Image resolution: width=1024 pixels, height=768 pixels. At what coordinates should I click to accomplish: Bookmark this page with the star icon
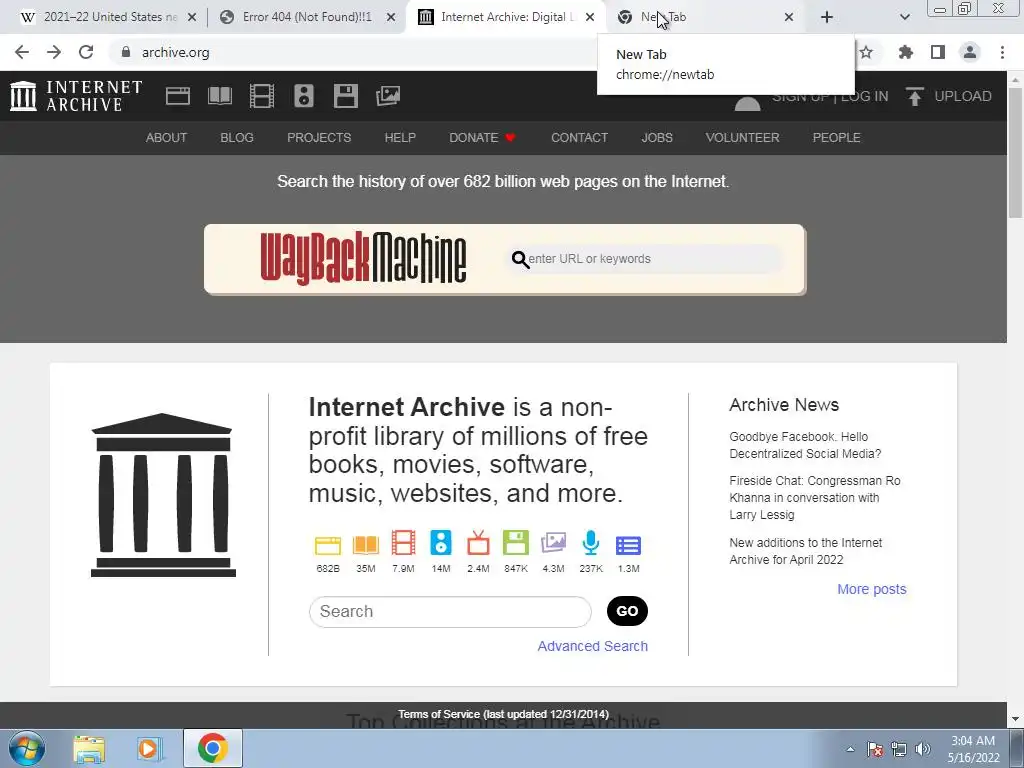pyautogui.click(x=866, y=52)
